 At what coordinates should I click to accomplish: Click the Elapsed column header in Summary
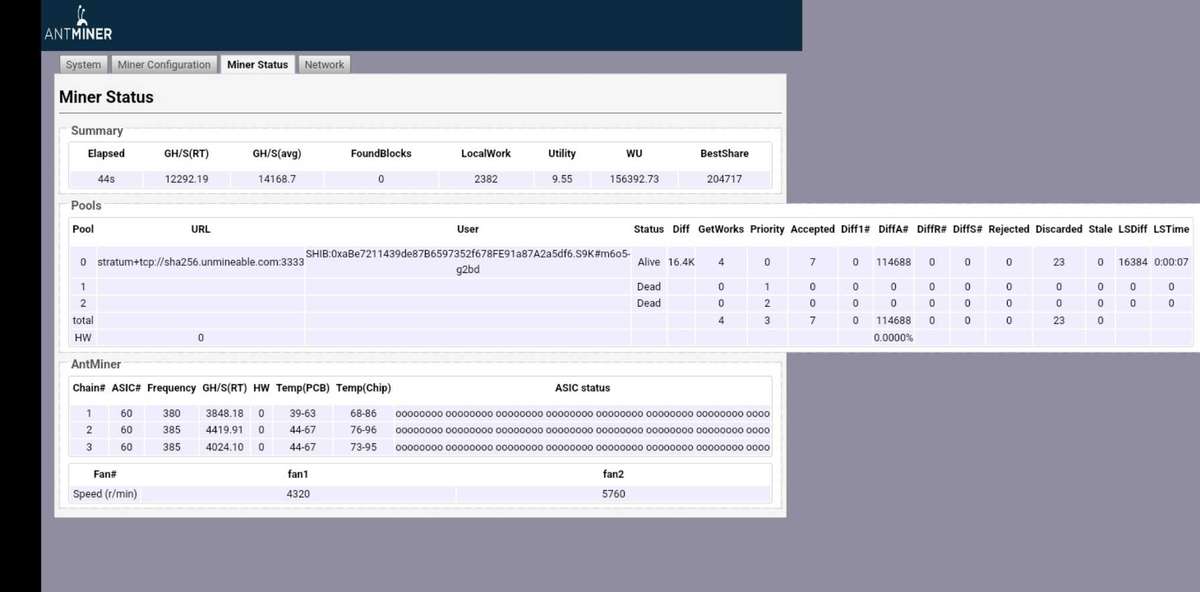click(x=106, y=154)
